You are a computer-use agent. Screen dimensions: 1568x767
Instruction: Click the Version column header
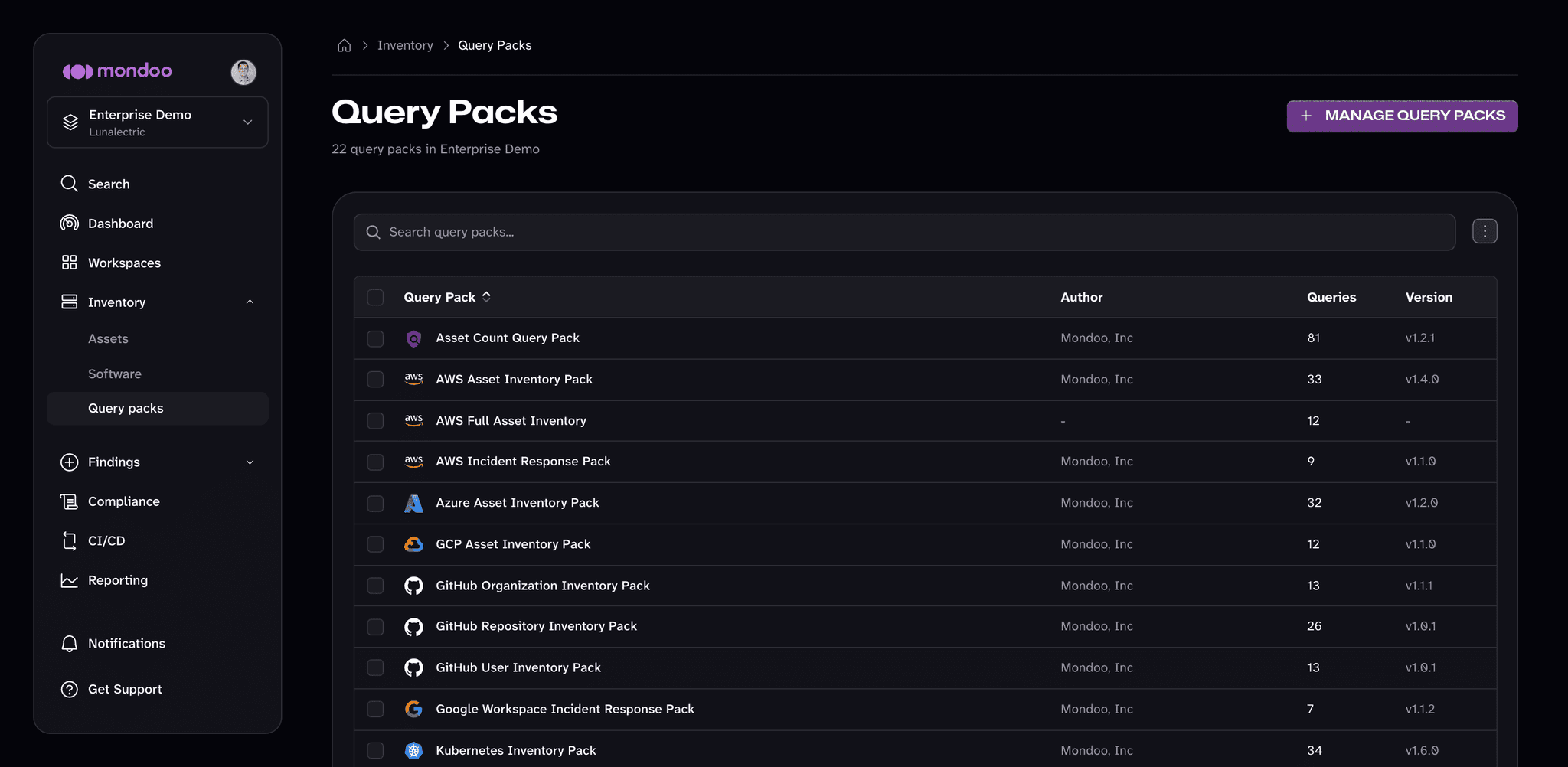click(x=1429, y=297)
